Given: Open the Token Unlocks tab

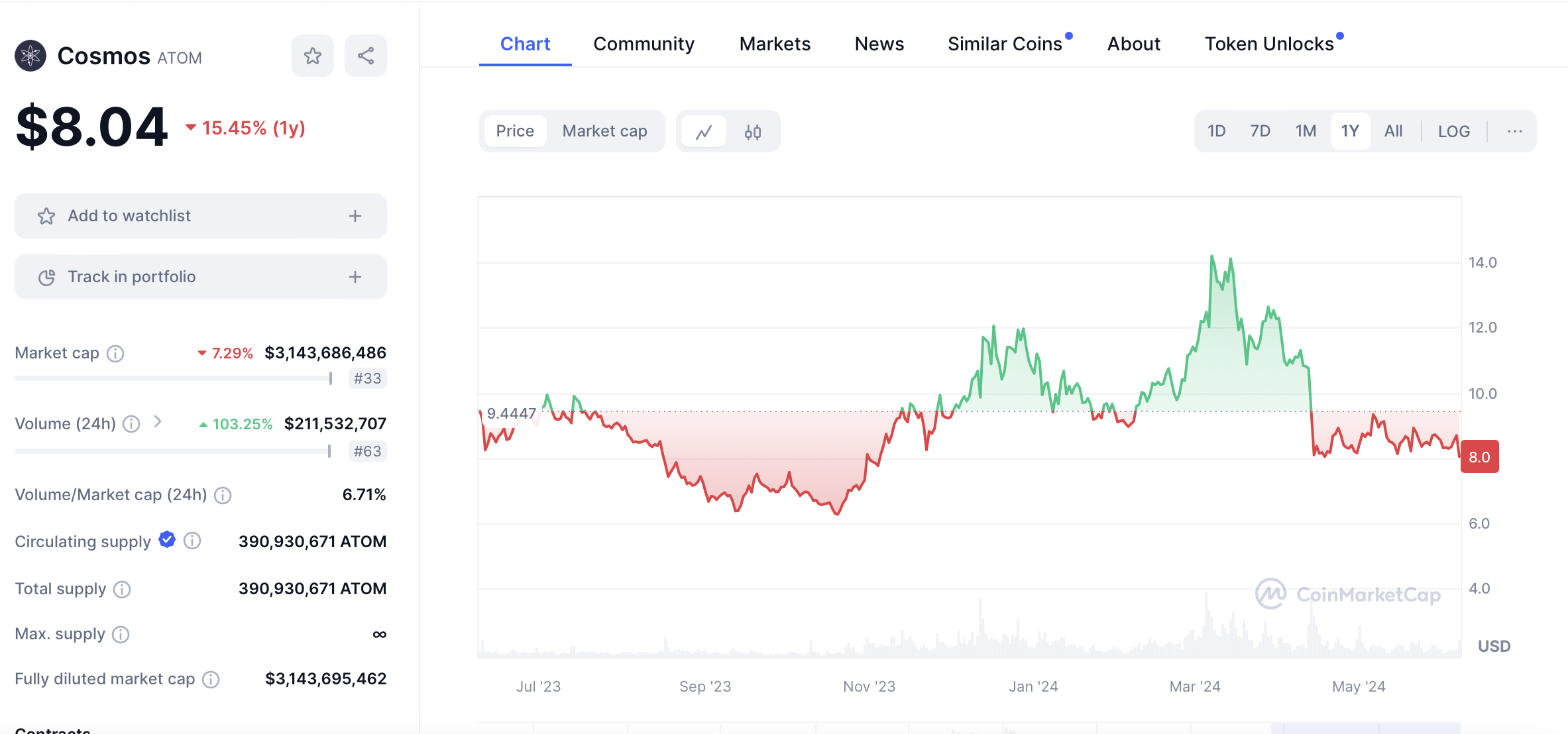Looking at the screenshot, I should [x=1268, y=44].
